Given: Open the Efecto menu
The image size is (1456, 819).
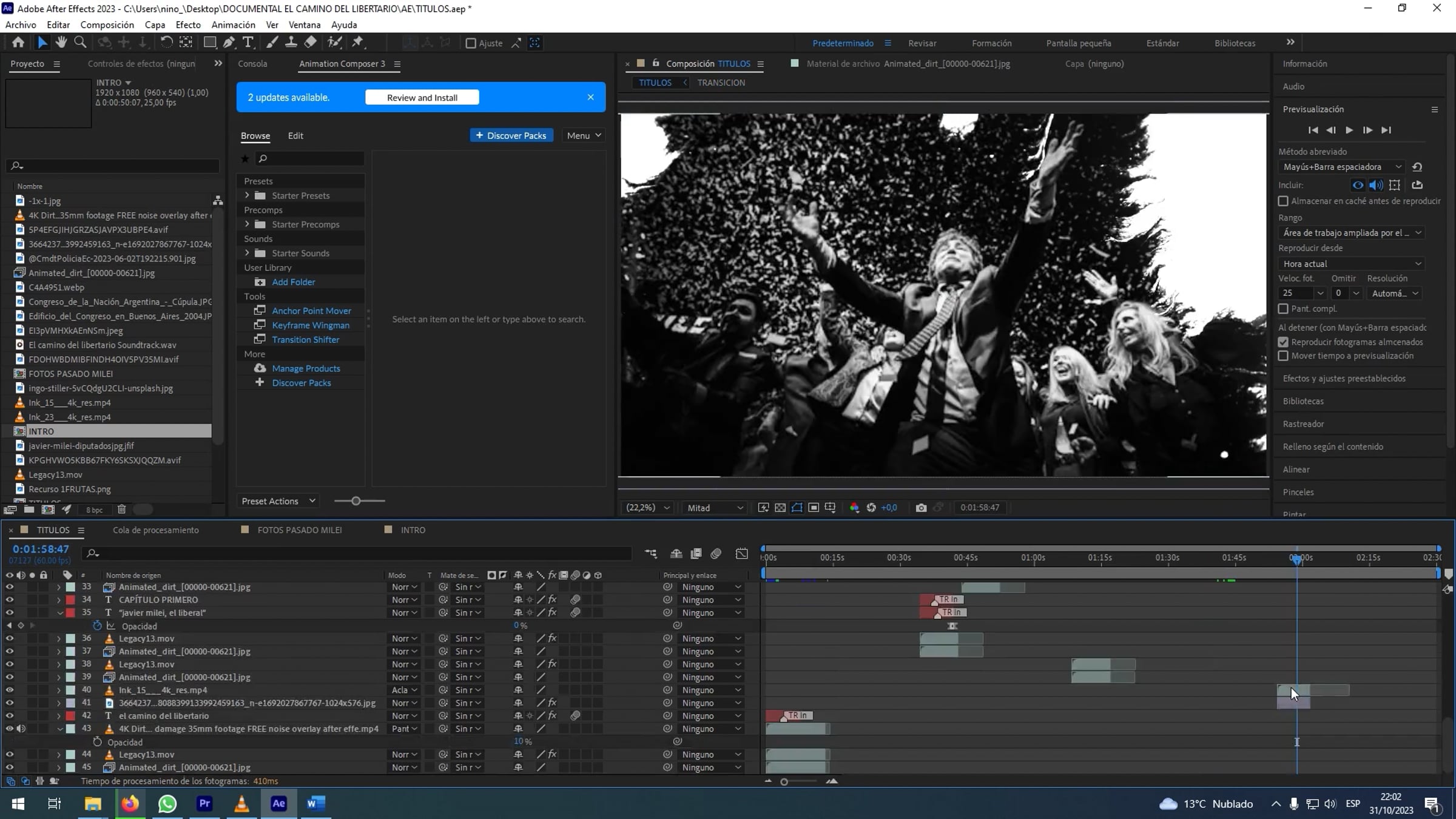Looking at the screenshot, I should (188, 25).
